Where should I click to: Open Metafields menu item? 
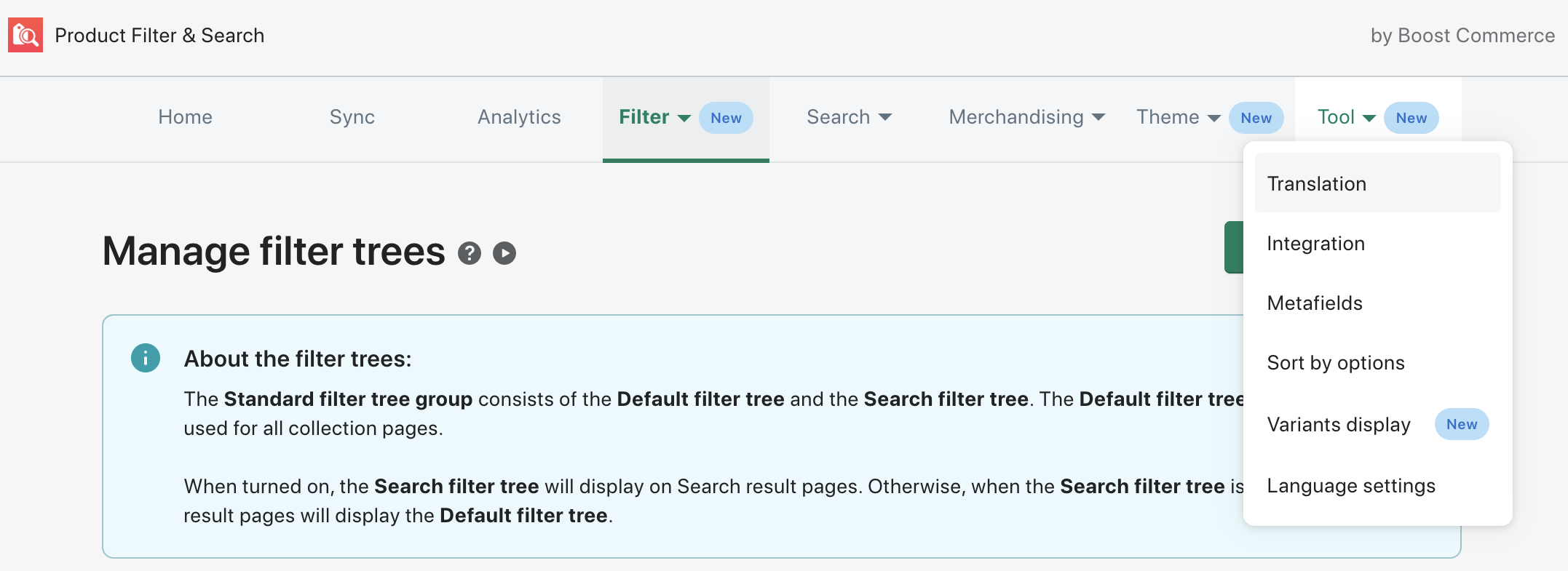click(x=1315, y=303)
